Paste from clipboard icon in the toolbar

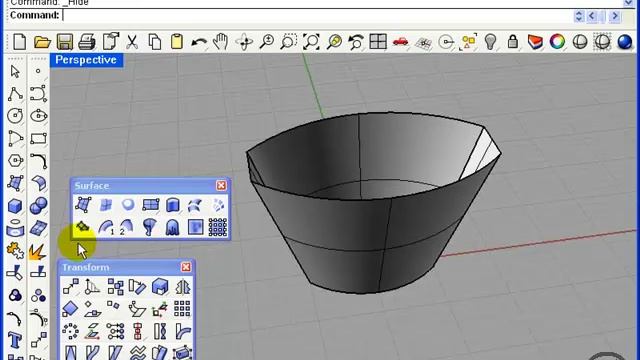click(x=177, y=42)
